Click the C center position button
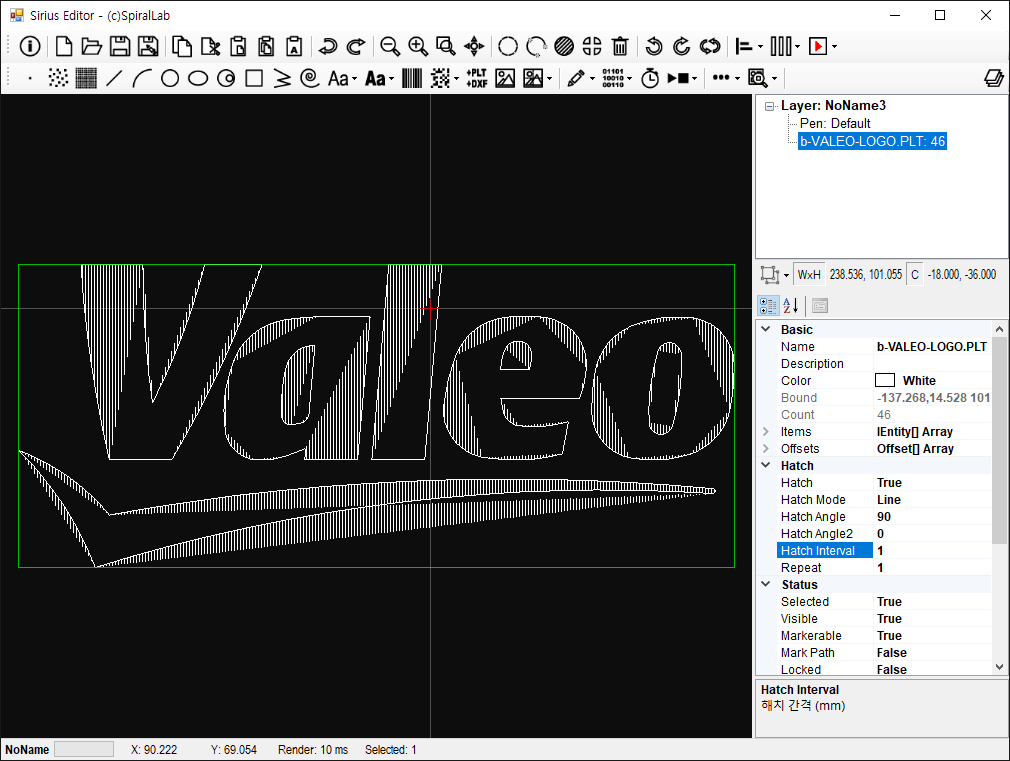This screenshot has width=1010, height=761. pos(915,275)
